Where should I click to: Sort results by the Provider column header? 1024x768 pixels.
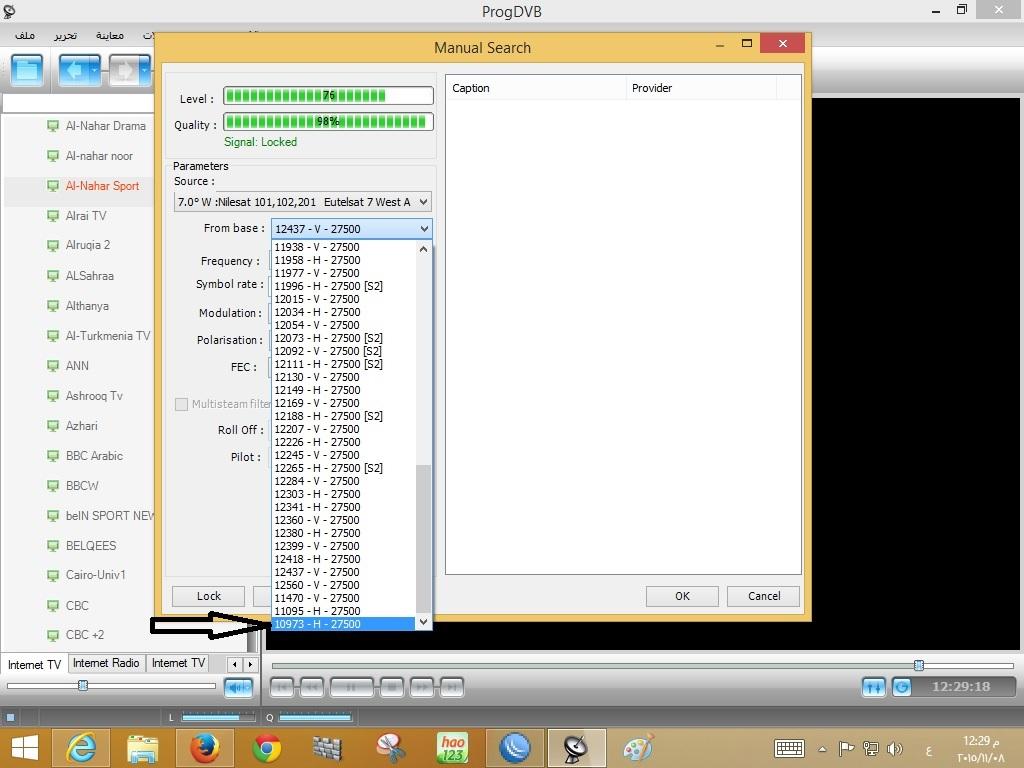click(701, 88)
